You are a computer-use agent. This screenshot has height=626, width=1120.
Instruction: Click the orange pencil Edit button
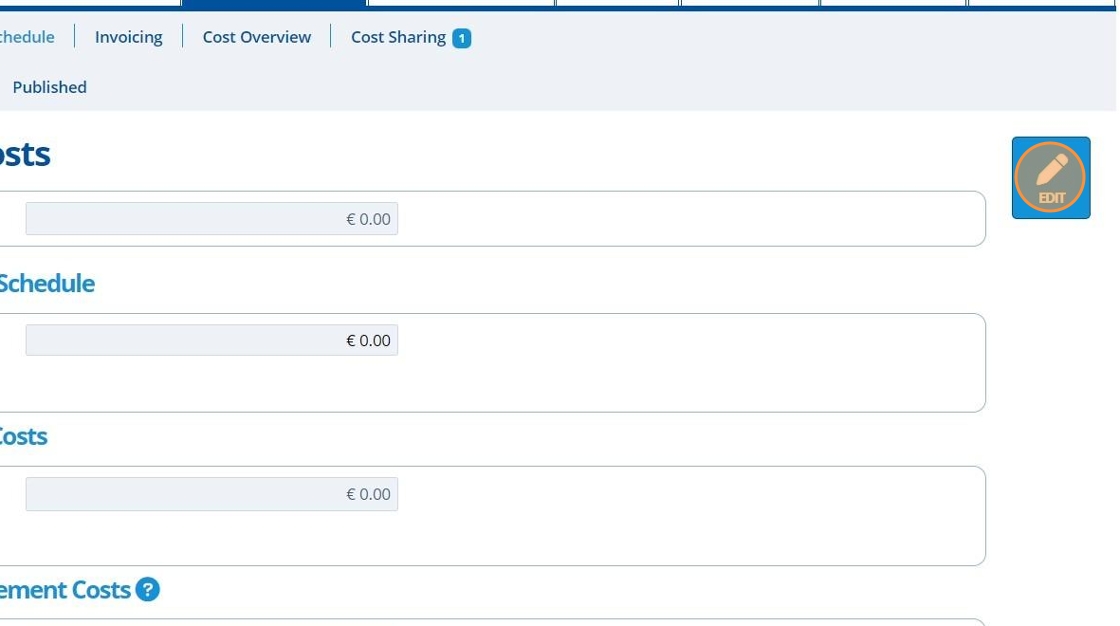pyautogui.click(x=1050, y=177)
